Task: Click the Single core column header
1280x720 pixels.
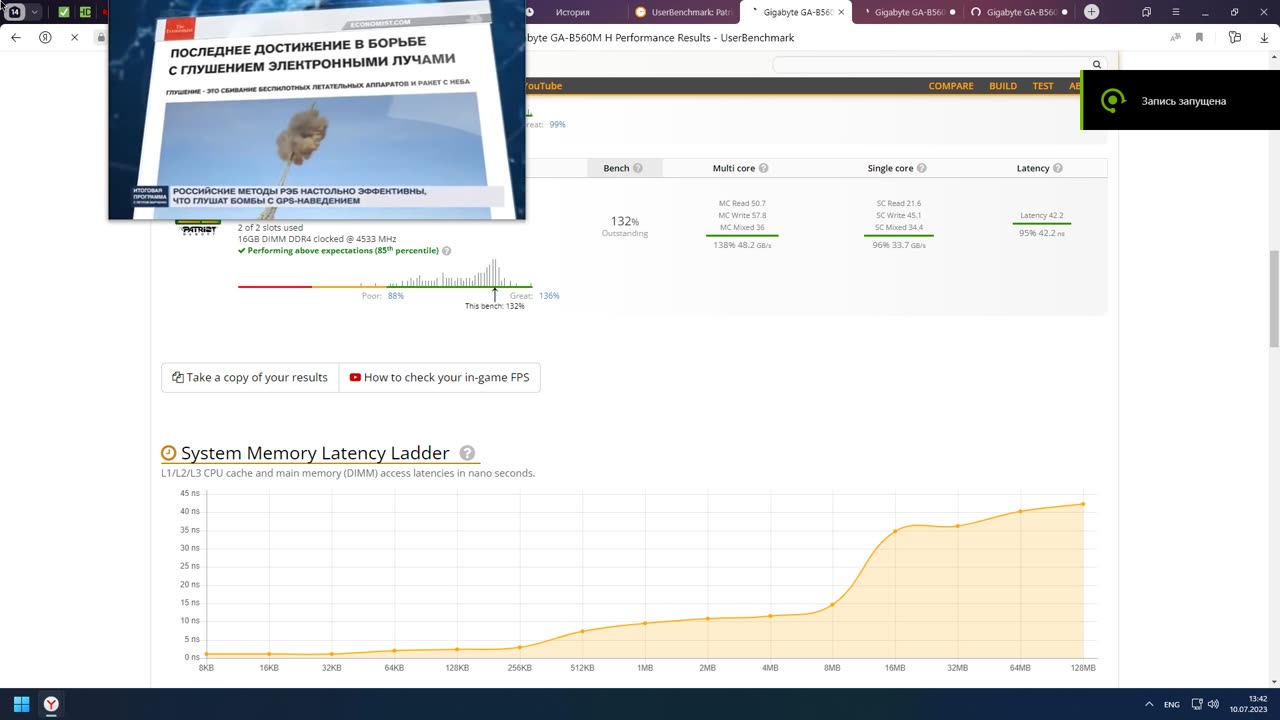Action: pyautogui.click(x=890, y=168)
